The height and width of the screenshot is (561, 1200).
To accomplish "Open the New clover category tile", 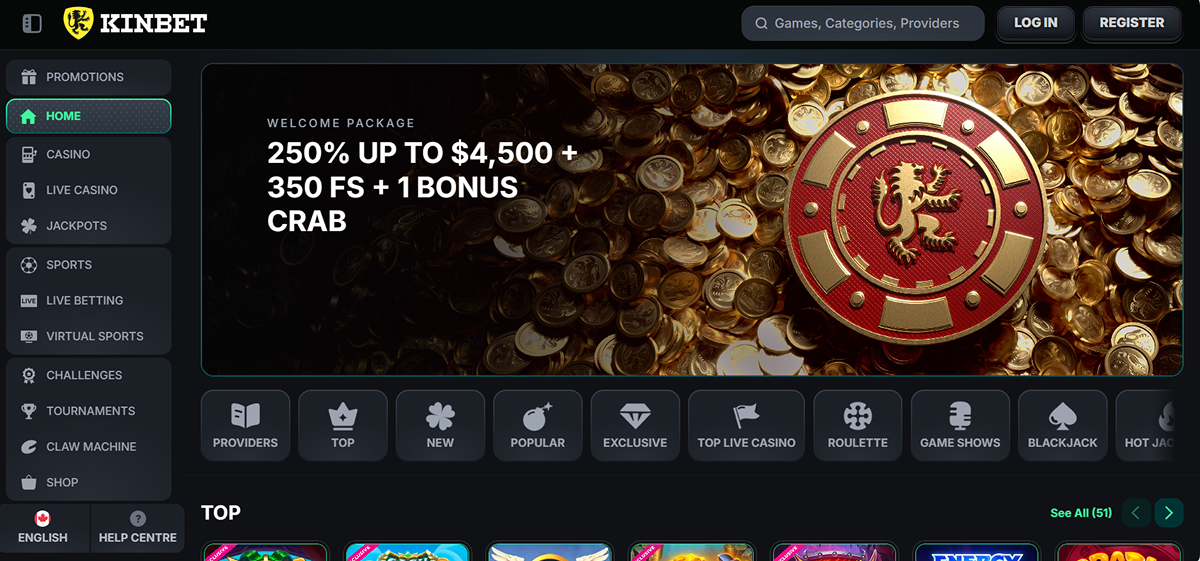I will pyautogui.click(x=440, y=425).
